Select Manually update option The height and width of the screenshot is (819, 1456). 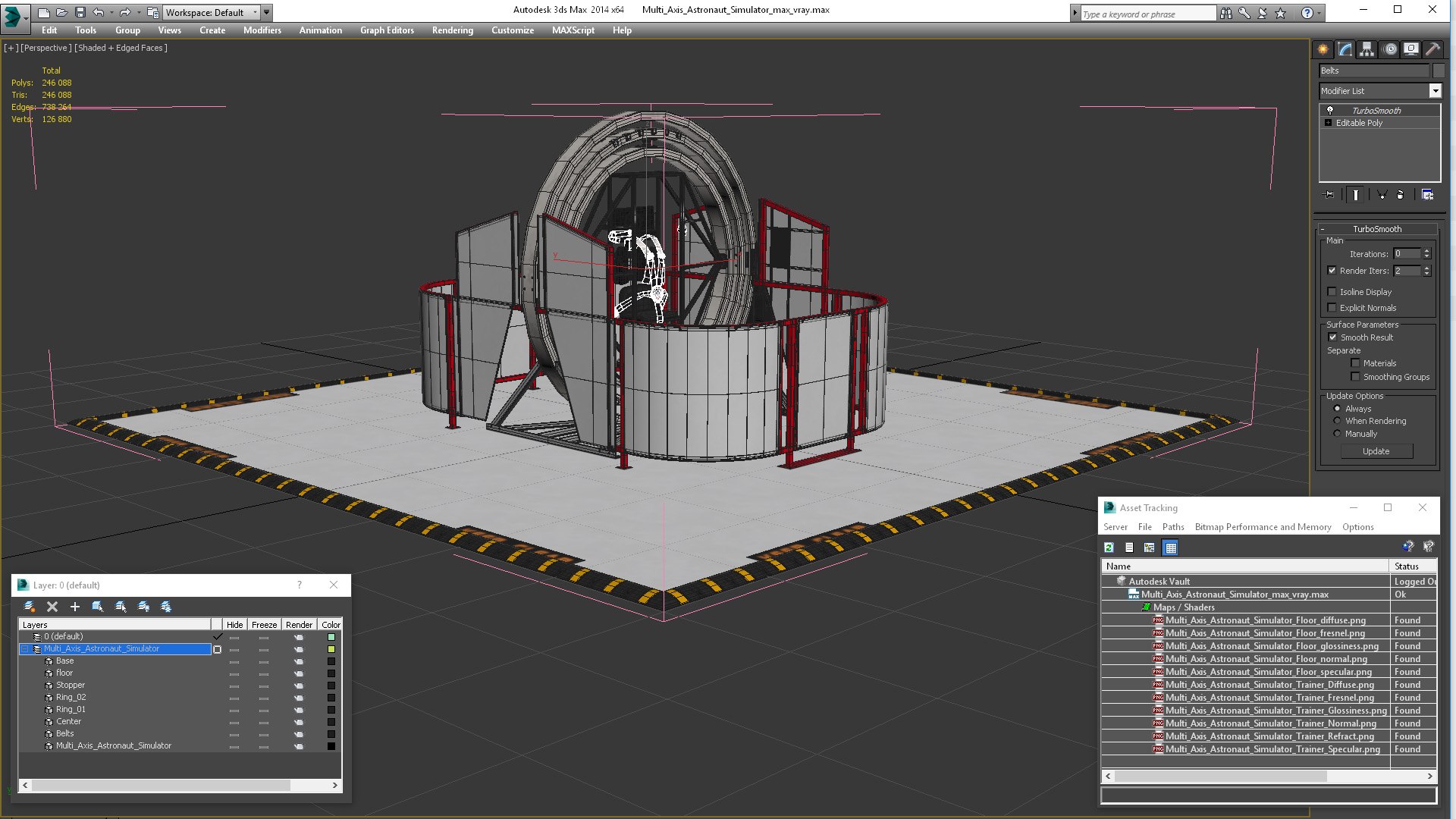(1337, 434)
